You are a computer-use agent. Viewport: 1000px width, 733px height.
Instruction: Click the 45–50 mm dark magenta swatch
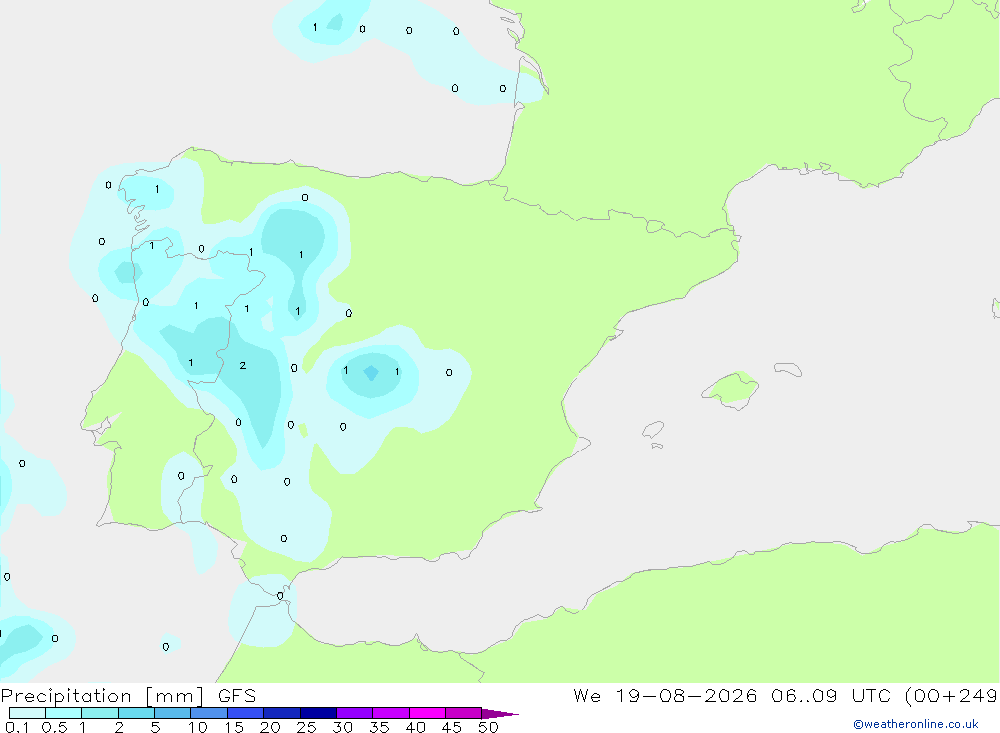click(464, 713)
